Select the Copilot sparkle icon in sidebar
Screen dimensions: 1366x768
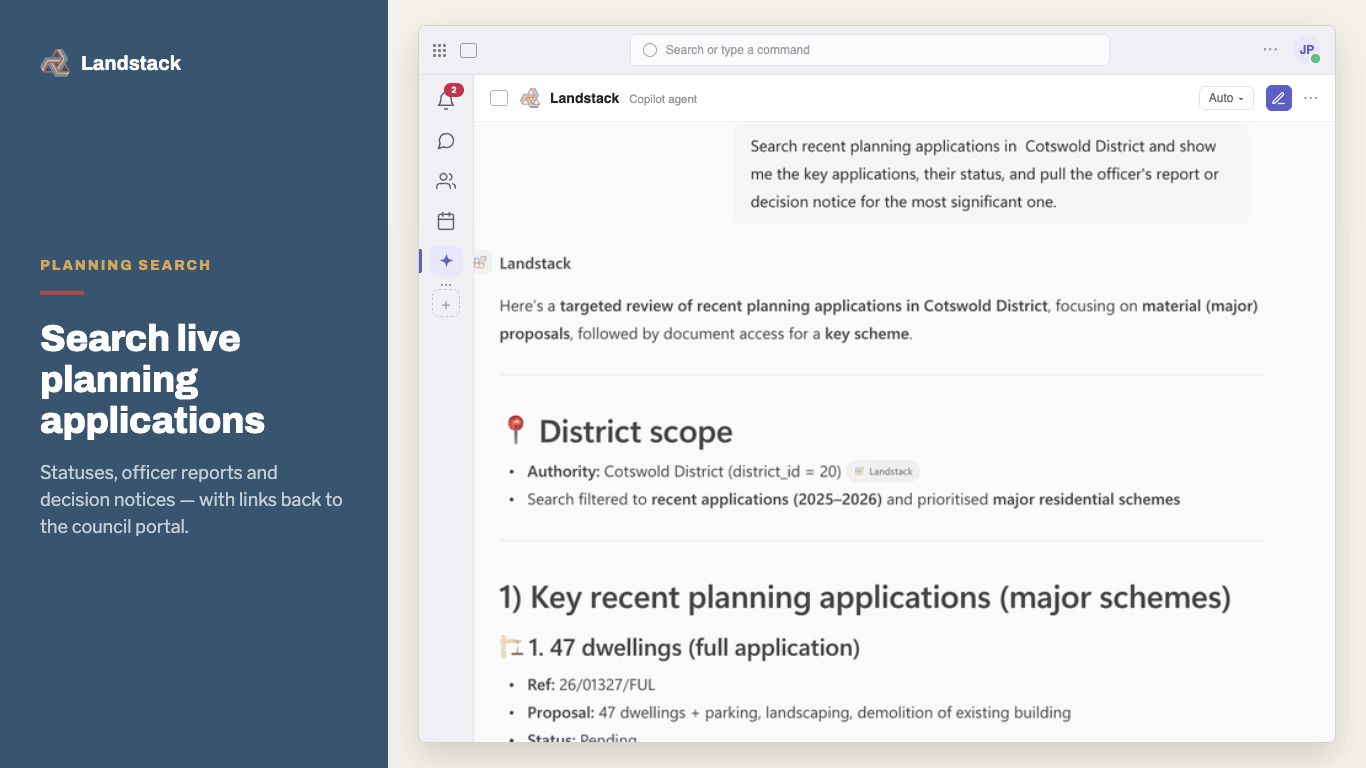pyautogui.click(x=446, y=261)
